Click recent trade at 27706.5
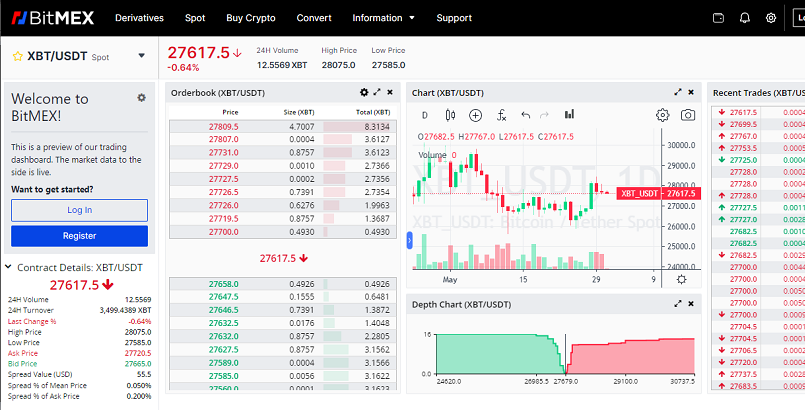This screenshot has height=410, width=805. pyautogui.click(x=743, y=350)
